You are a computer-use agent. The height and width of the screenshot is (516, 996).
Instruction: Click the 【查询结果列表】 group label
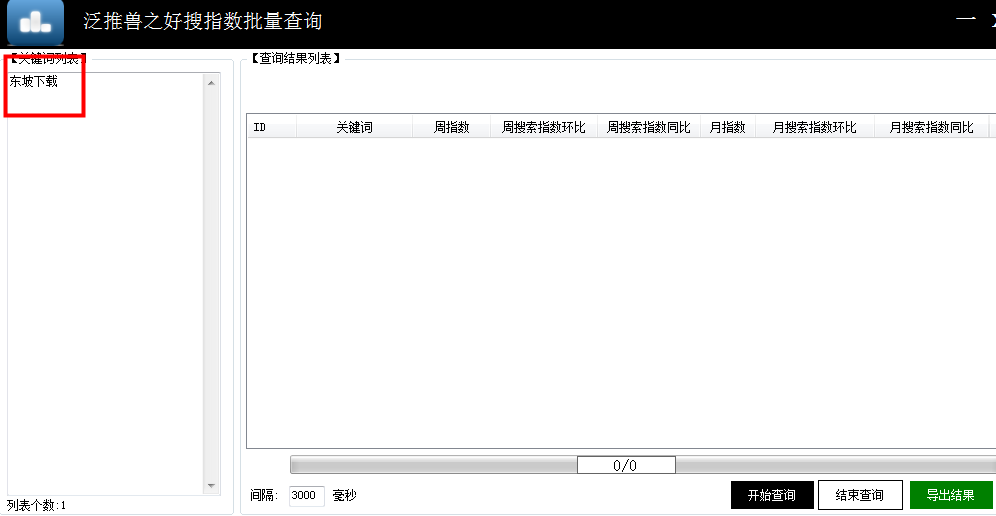click(x=295, y=58)
